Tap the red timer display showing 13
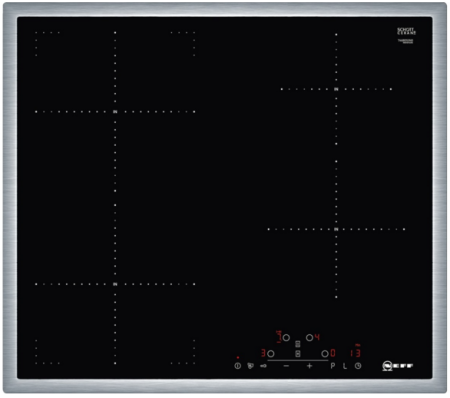Screen dimensions: 450x398 [355, 353]
